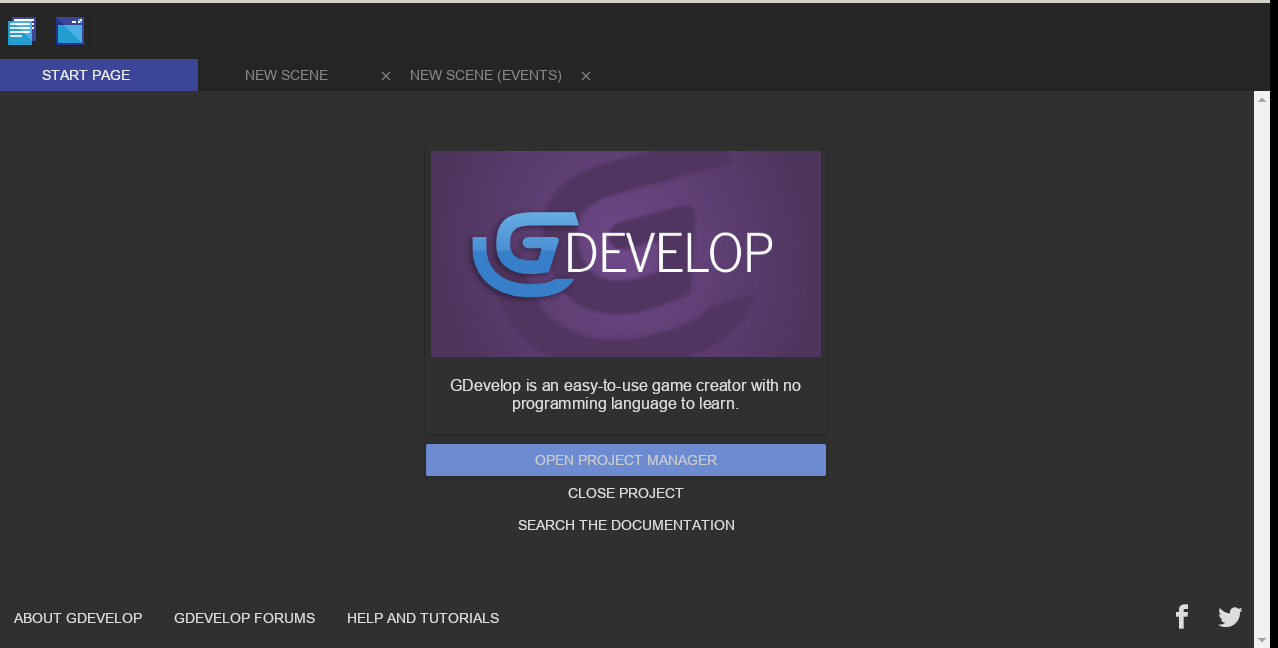
Task: Switch to the New Scene tab
Action: click(x=286, y=75)
